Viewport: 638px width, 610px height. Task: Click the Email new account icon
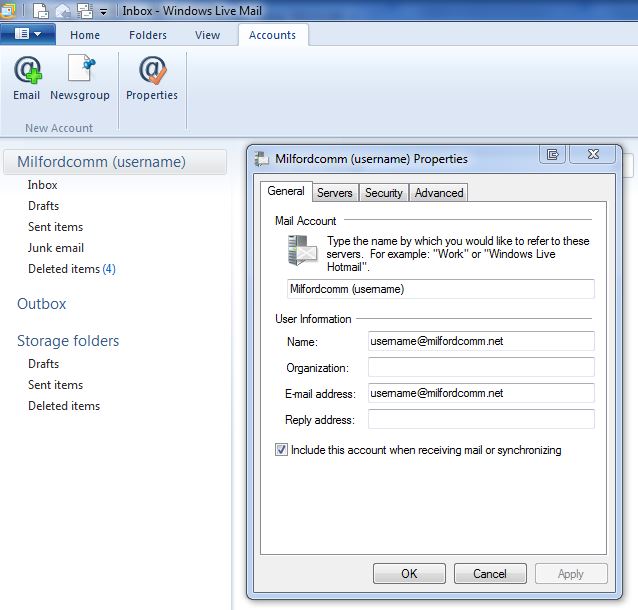click(x=27, y=78)
